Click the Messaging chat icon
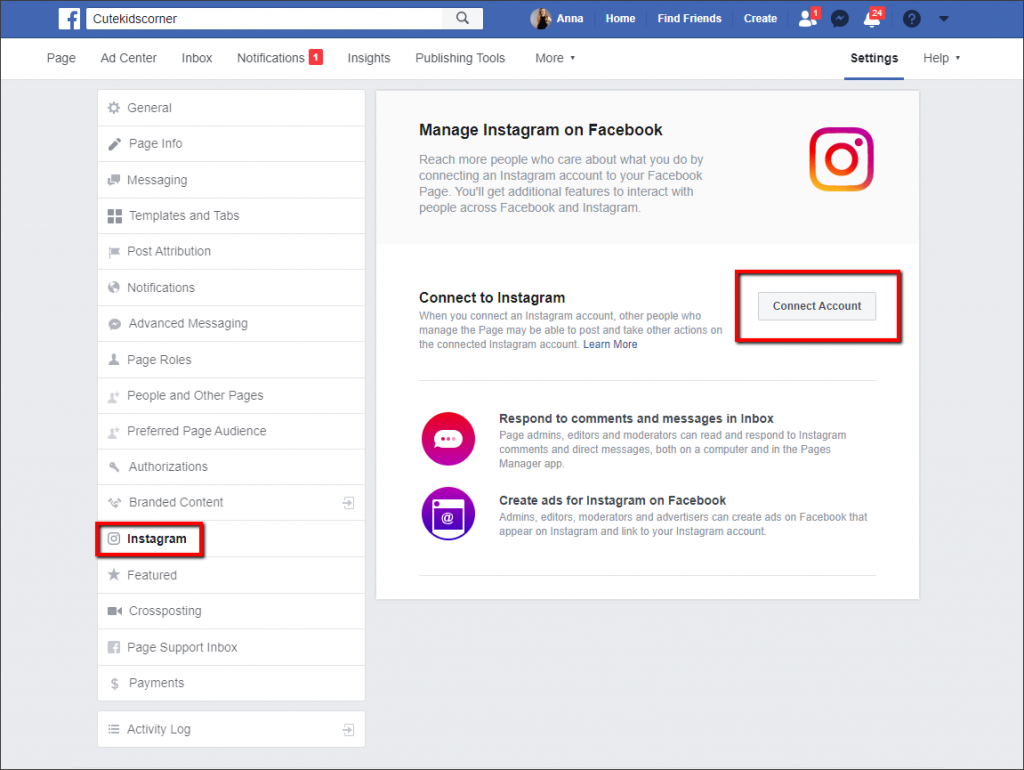 pos(114,180)
